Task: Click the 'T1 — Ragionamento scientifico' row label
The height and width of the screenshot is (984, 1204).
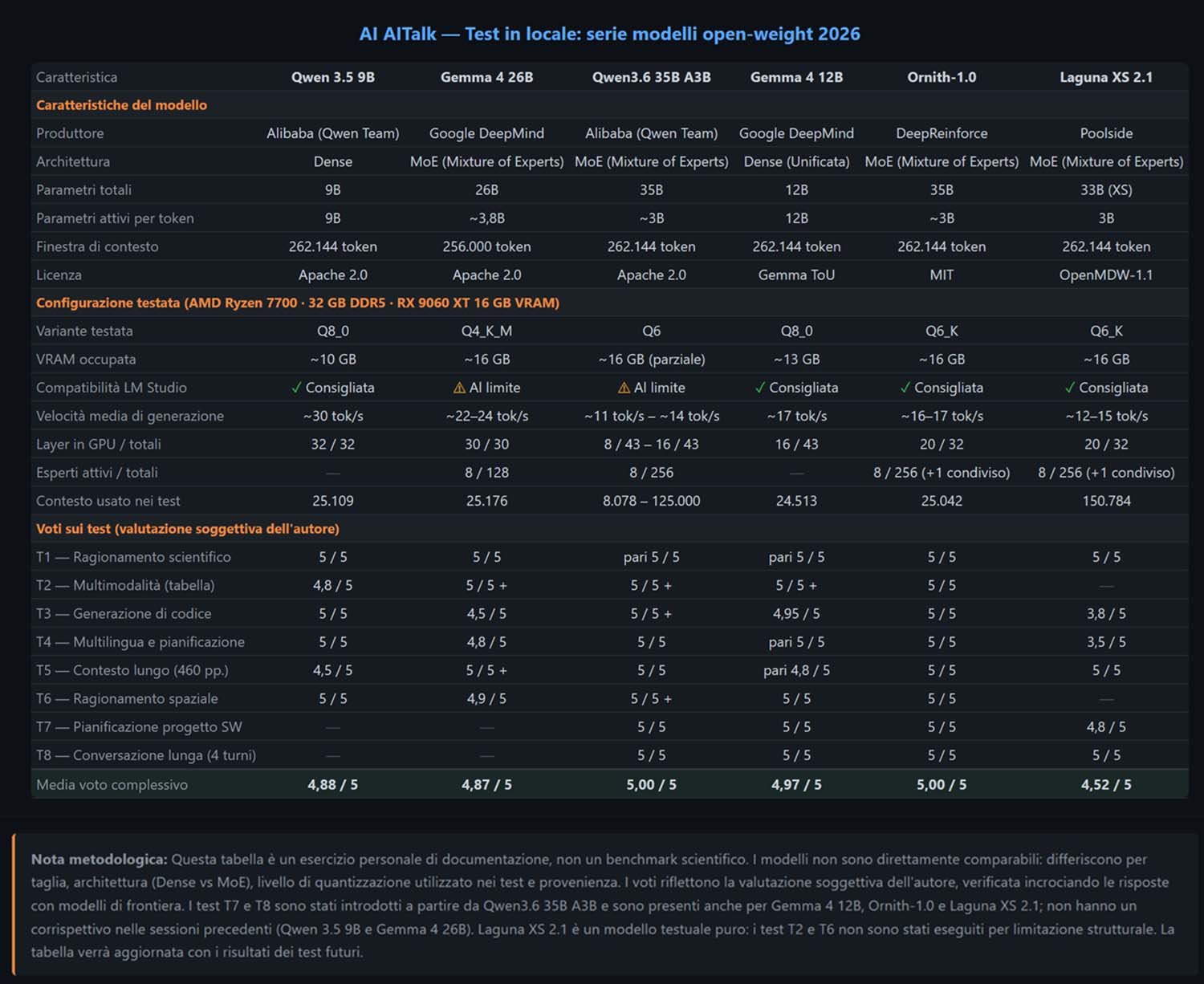Action: point(133,557)
